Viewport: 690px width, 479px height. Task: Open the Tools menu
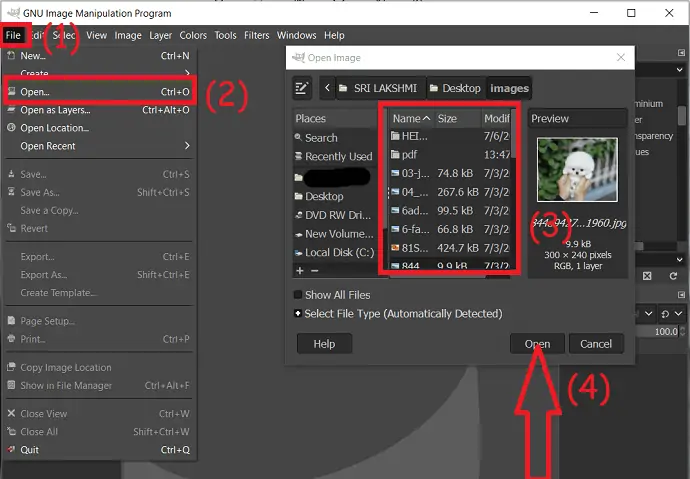coord(225,35)
